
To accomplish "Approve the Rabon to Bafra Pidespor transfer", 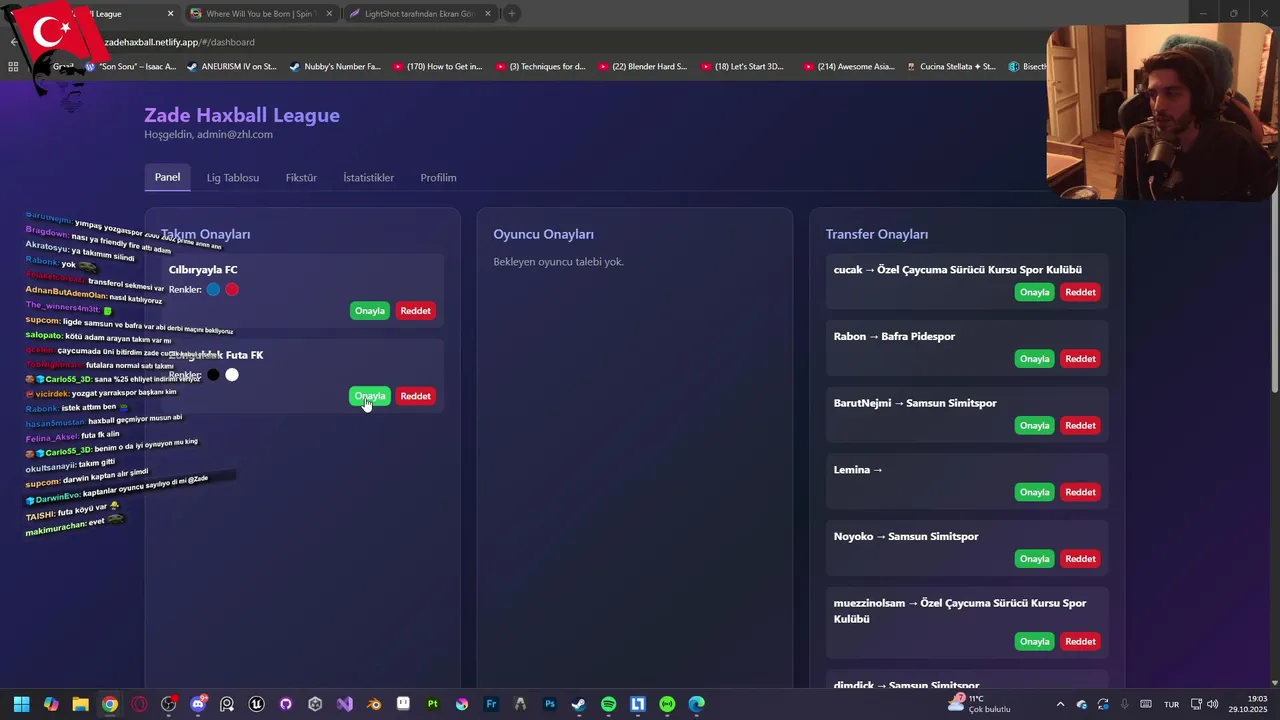I will (1035, 359).
